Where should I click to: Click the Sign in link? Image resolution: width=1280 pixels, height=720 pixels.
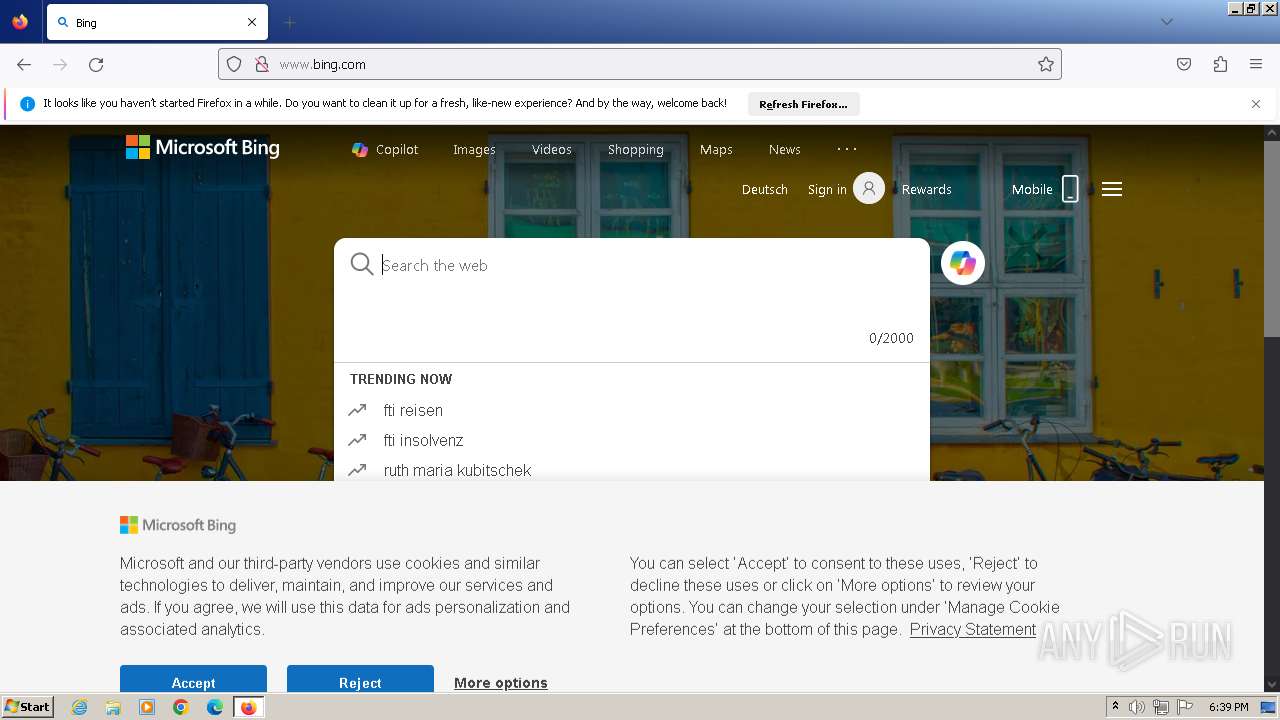827,189
